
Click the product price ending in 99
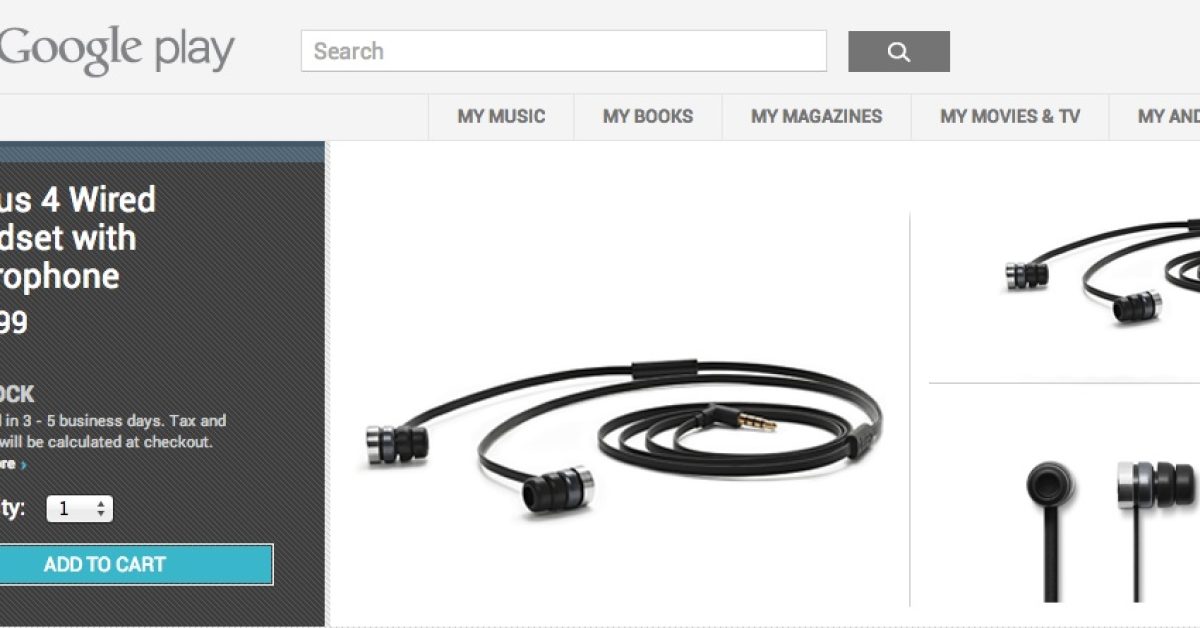click(x=14, y=323)
